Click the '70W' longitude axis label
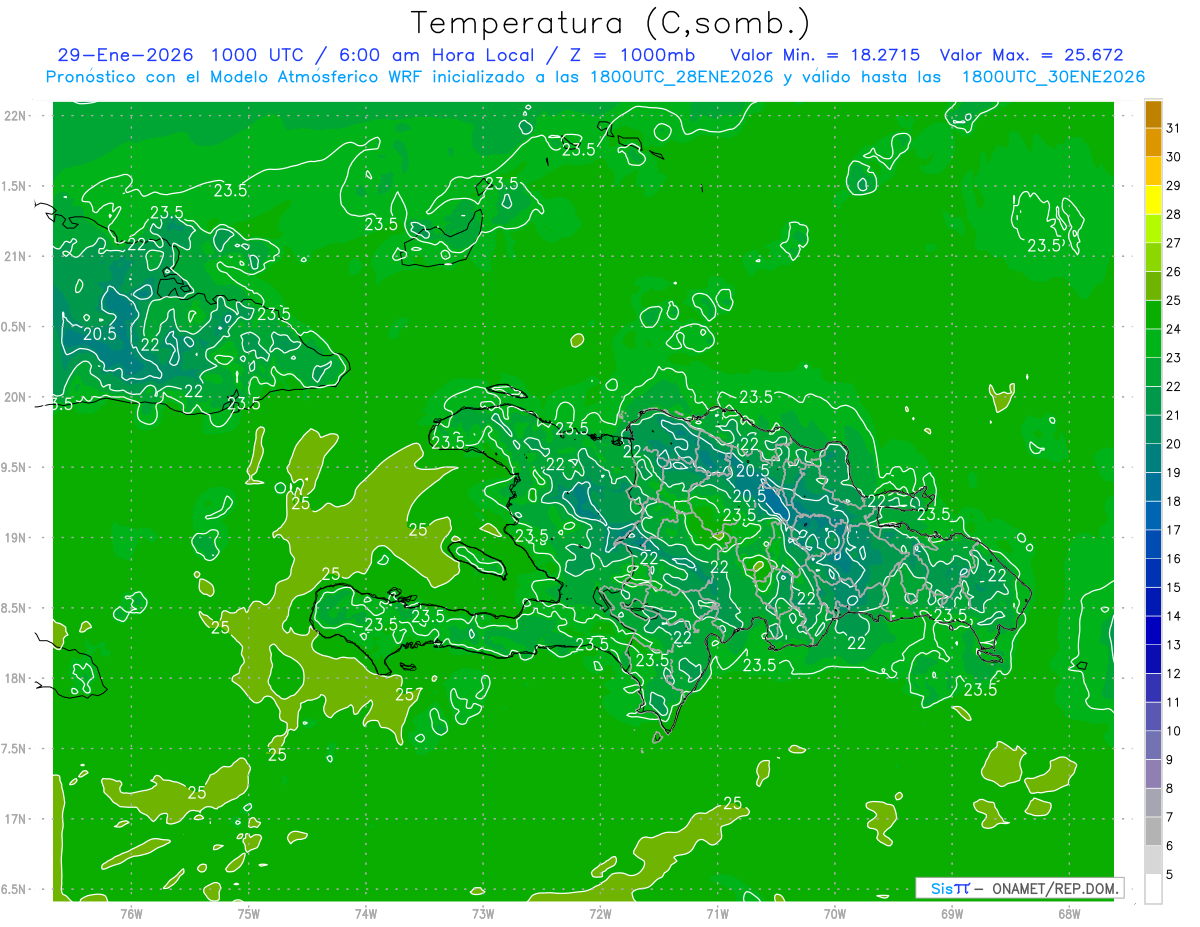Image resolution: width=1200 pixels, height=927 pixels. [835, 913]
